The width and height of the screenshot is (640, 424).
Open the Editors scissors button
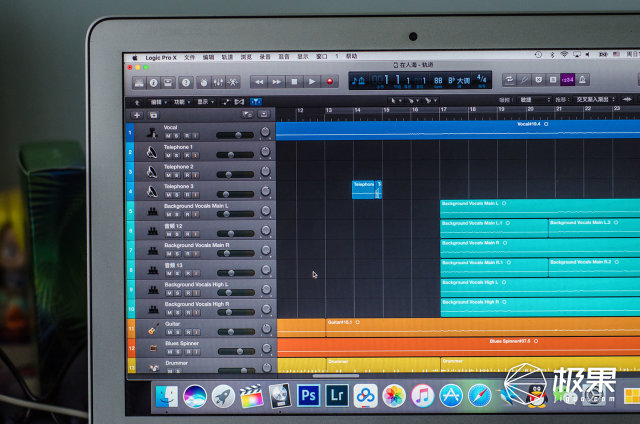click(233, 83)
